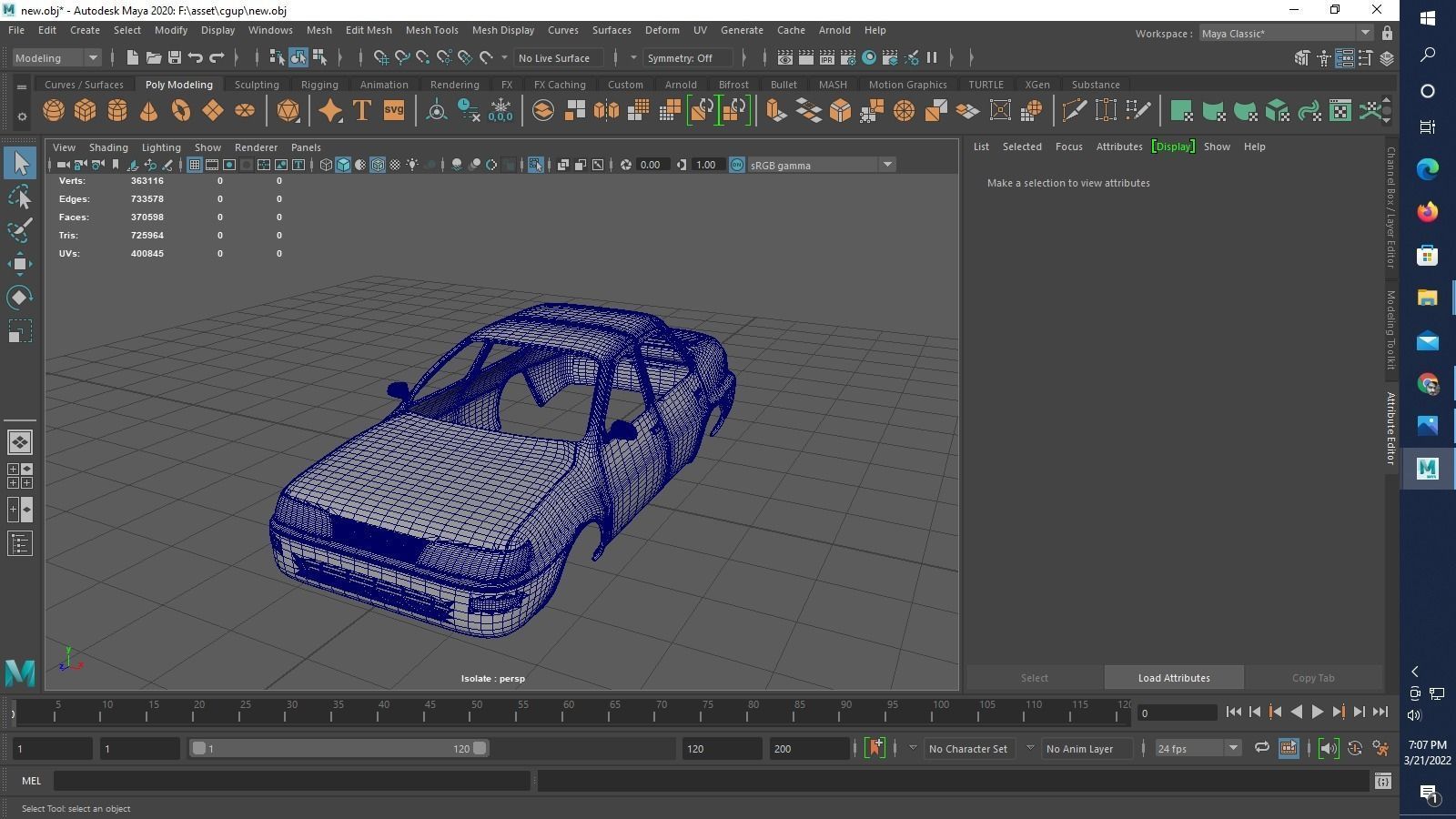
Task: Click the Load Attributes button
Action: (1174, 678)
